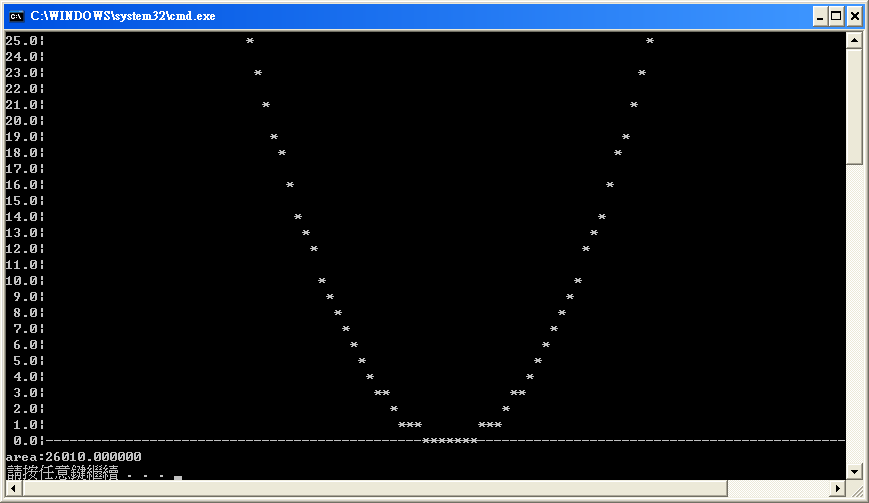Click the 13.0 axis label
Screen dimensions: 869x503
pyautogui.click(x=22, y=233)
